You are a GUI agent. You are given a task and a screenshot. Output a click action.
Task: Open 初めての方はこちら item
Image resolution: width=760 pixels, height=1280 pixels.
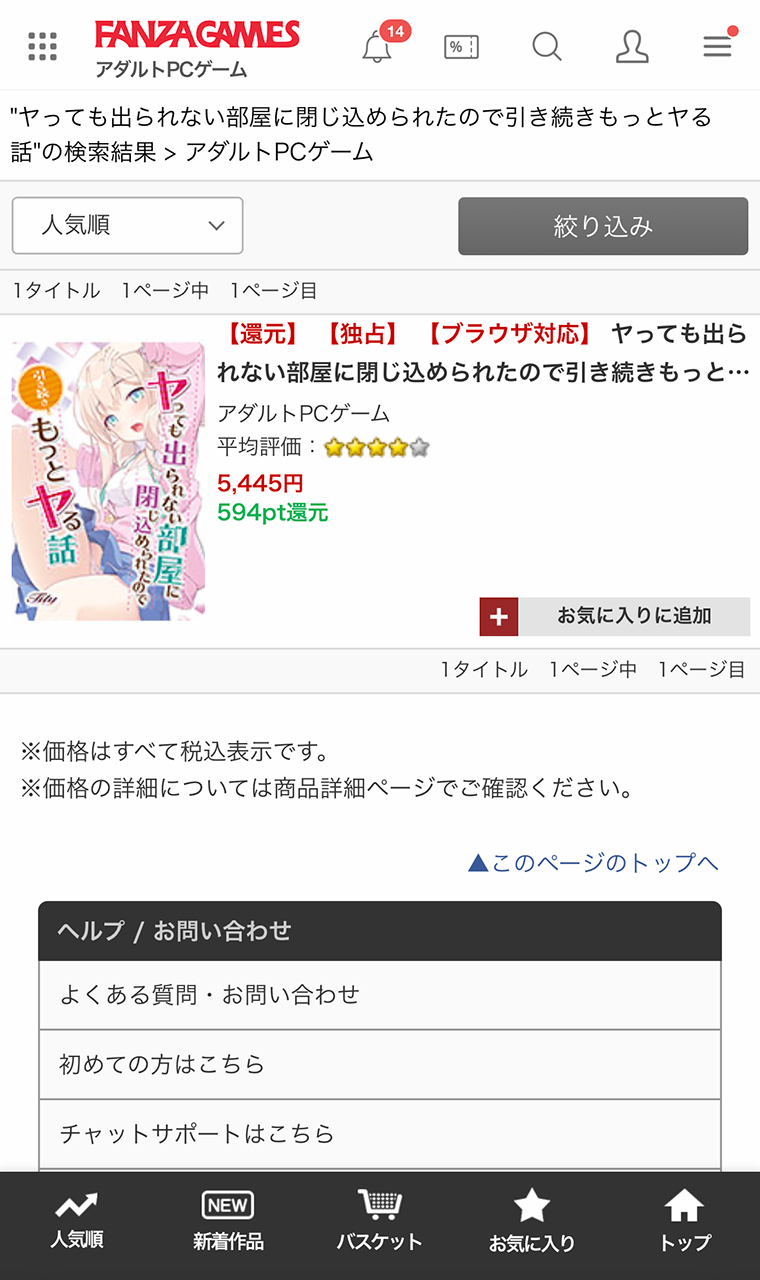pyautogui.click(x=380, y=1064)
